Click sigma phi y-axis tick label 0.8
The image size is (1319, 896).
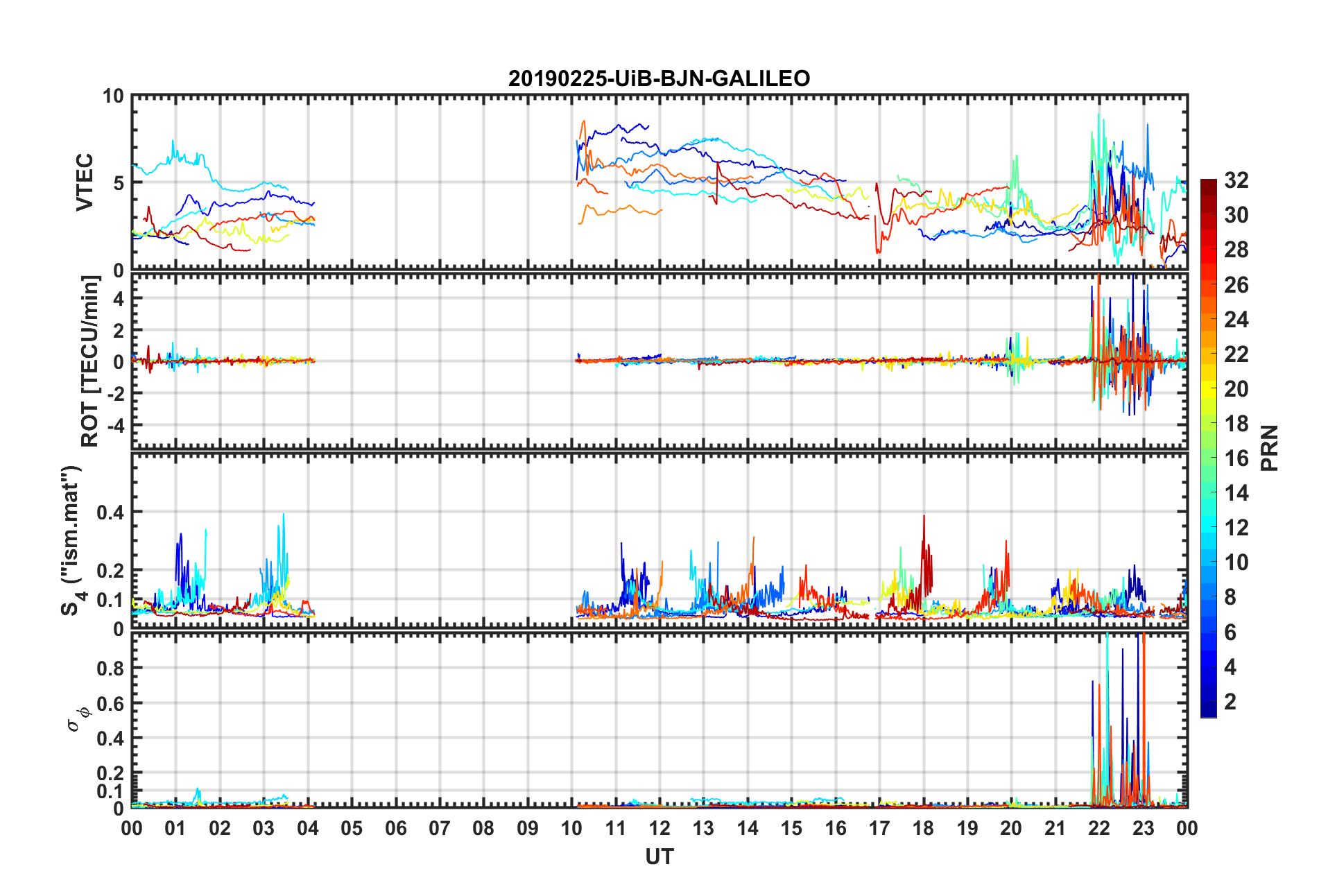tap(111, 669)
